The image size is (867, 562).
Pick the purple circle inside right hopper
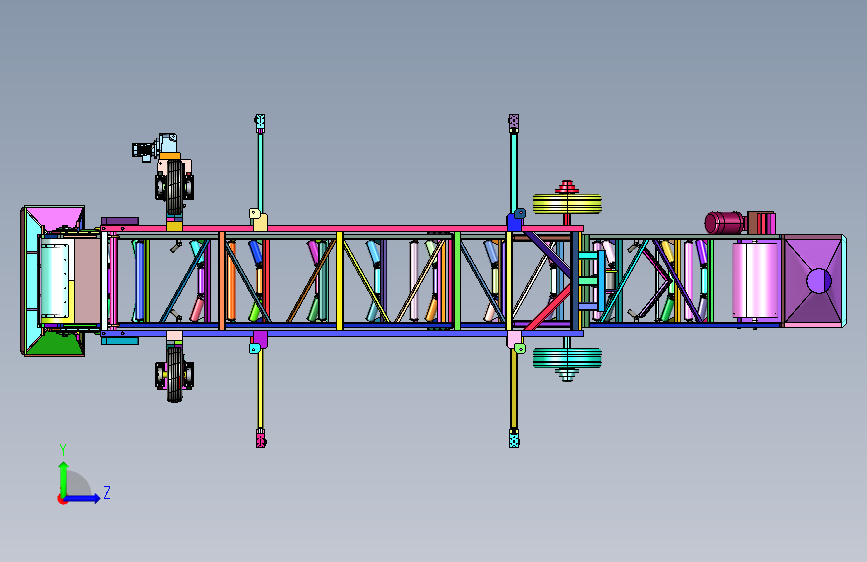pyautogui.click(x=818, y=281)
